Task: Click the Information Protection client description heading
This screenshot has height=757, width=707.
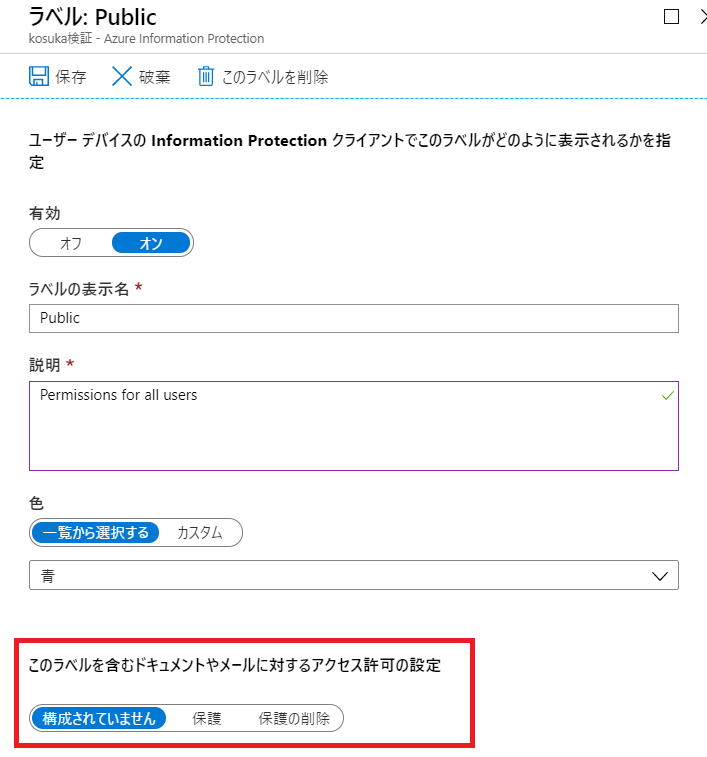Action: tap(350, 151)
